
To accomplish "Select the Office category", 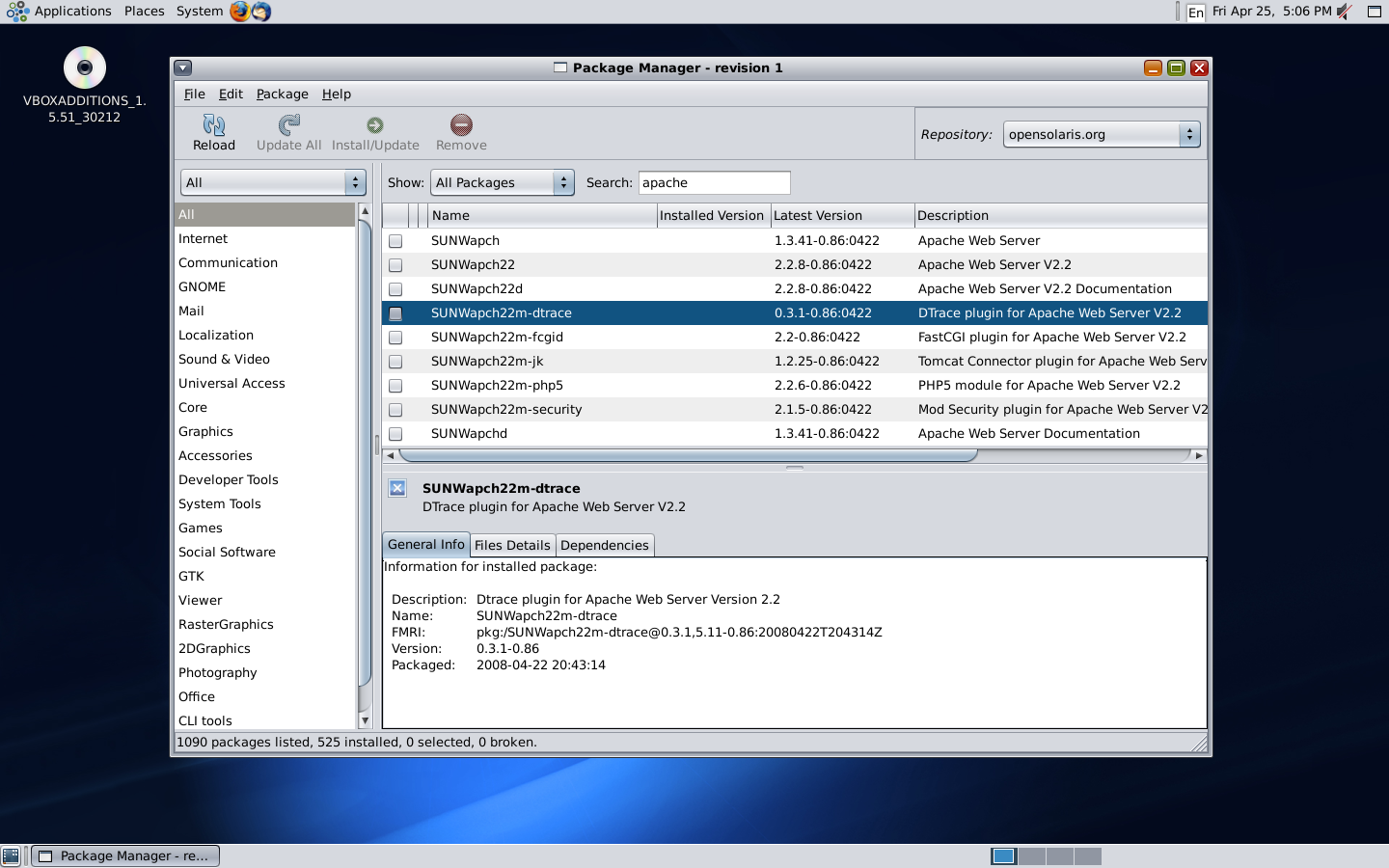I will point(265,696).
